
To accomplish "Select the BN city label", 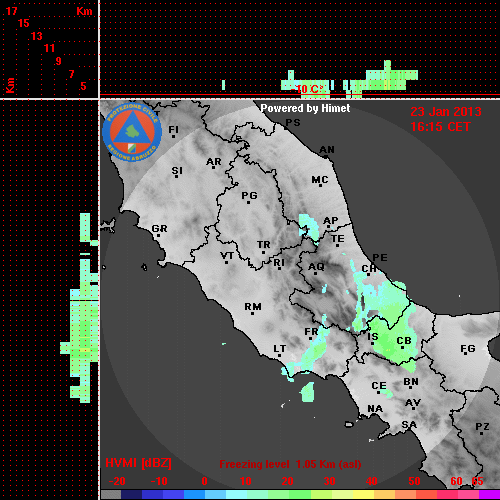I will pos(411,381).
